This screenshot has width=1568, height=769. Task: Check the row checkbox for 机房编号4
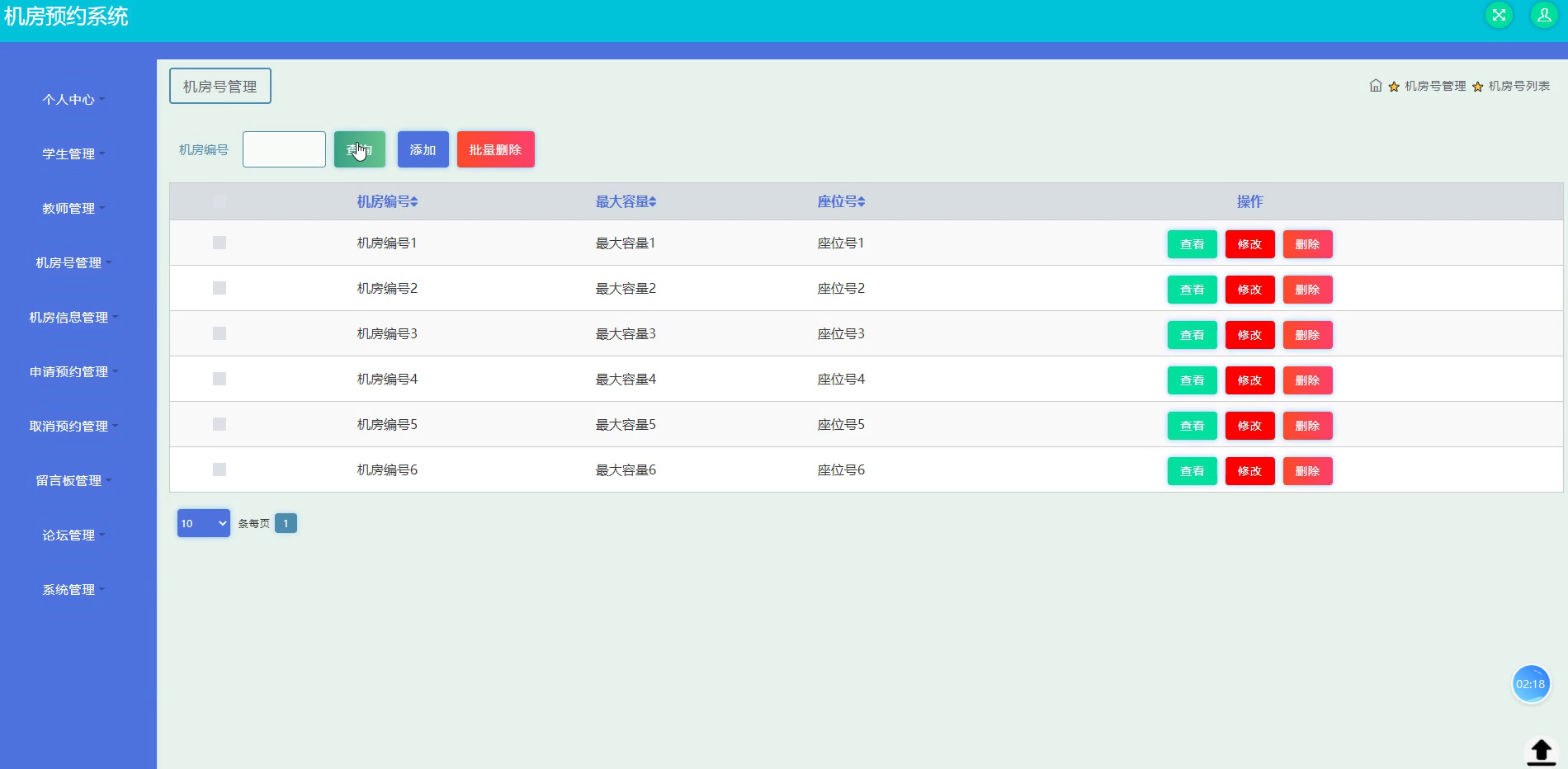coord(220,379)
